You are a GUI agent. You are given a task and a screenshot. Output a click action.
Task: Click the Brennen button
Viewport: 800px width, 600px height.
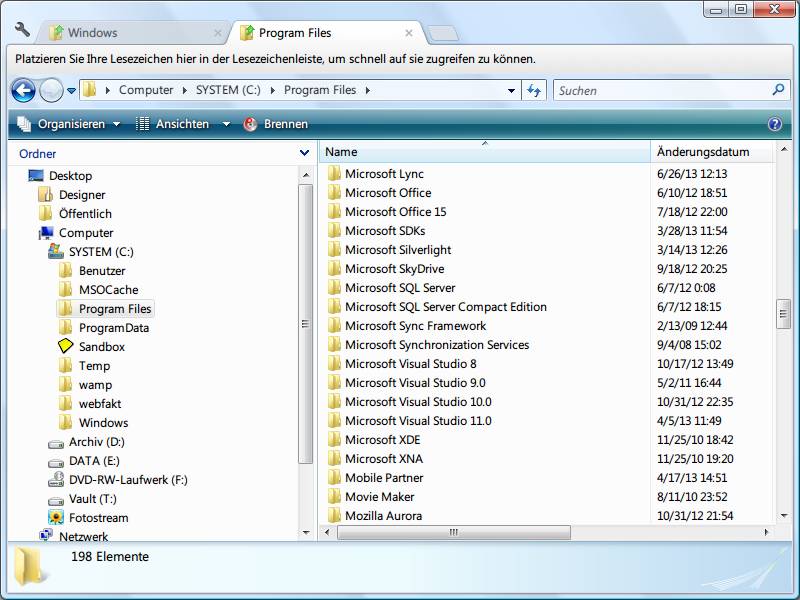[276, 124]
